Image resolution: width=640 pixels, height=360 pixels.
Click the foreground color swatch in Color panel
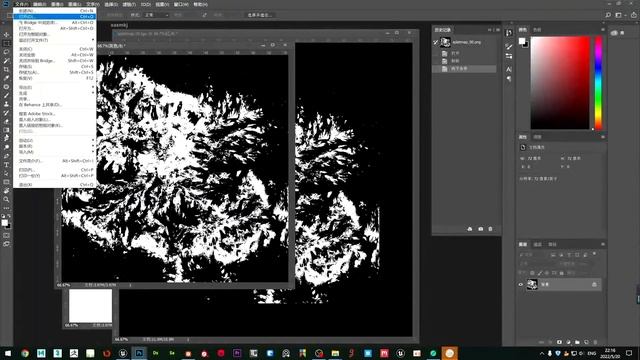coord(522,41)
